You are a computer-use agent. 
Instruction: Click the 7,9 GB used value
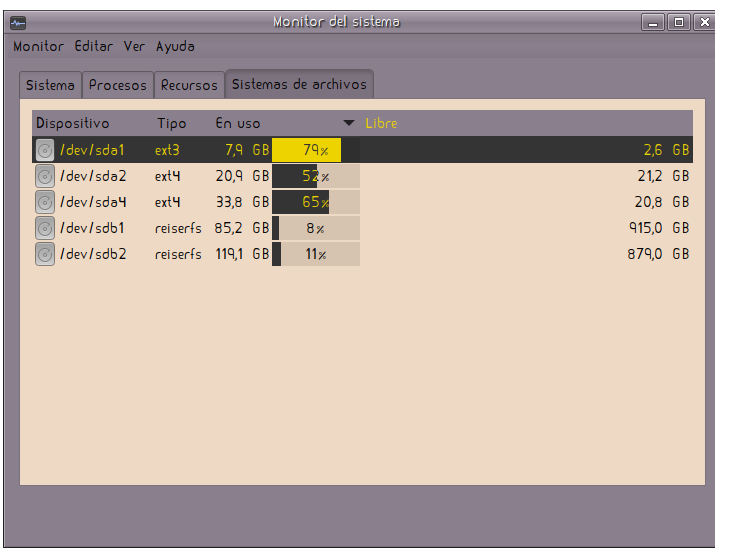pyautogui.click(x=247, y=150)
